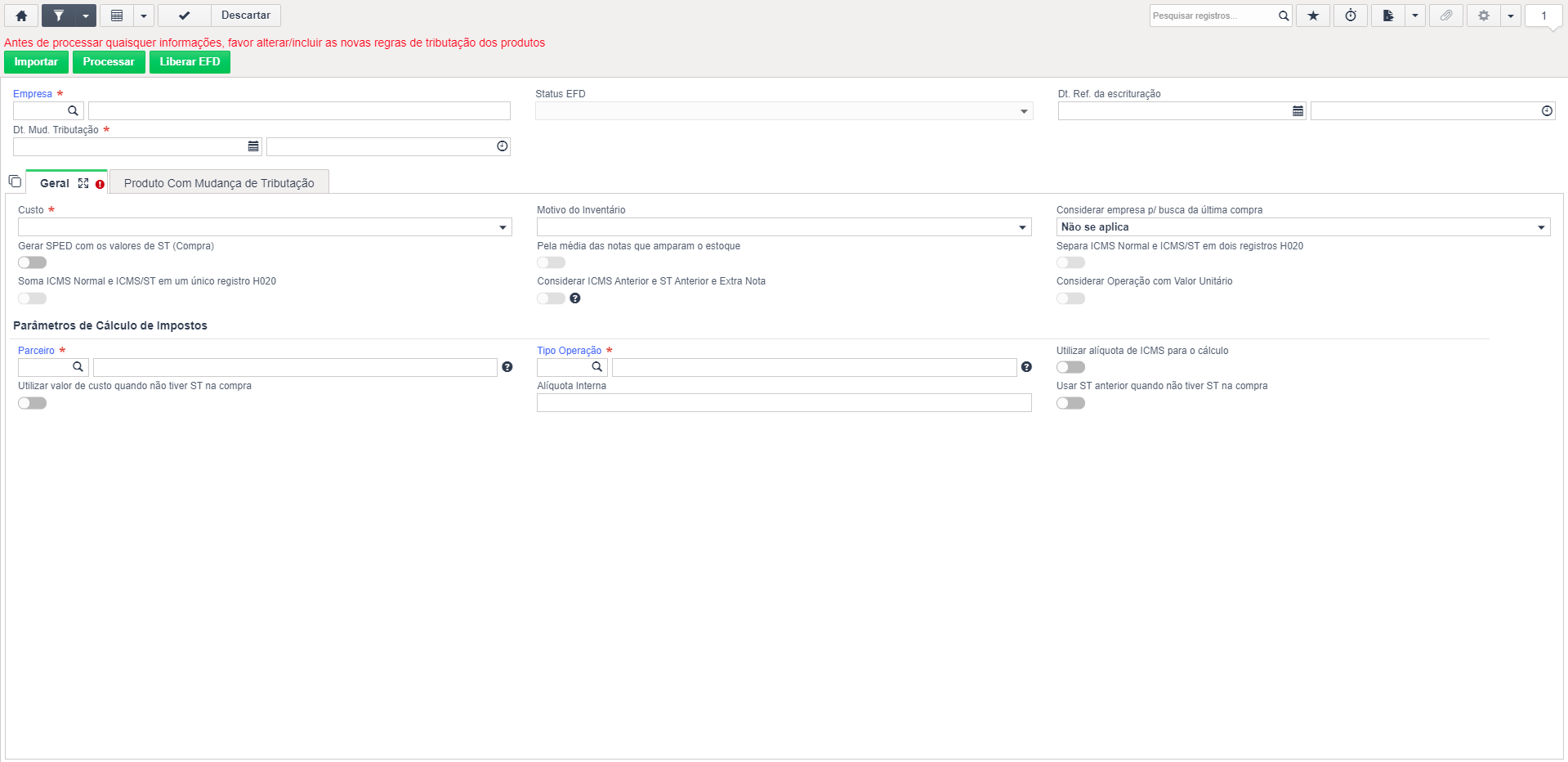1568x762 pixels.
Task: Toggle Pela média das notas switch
Action: (x=552, y=262)
